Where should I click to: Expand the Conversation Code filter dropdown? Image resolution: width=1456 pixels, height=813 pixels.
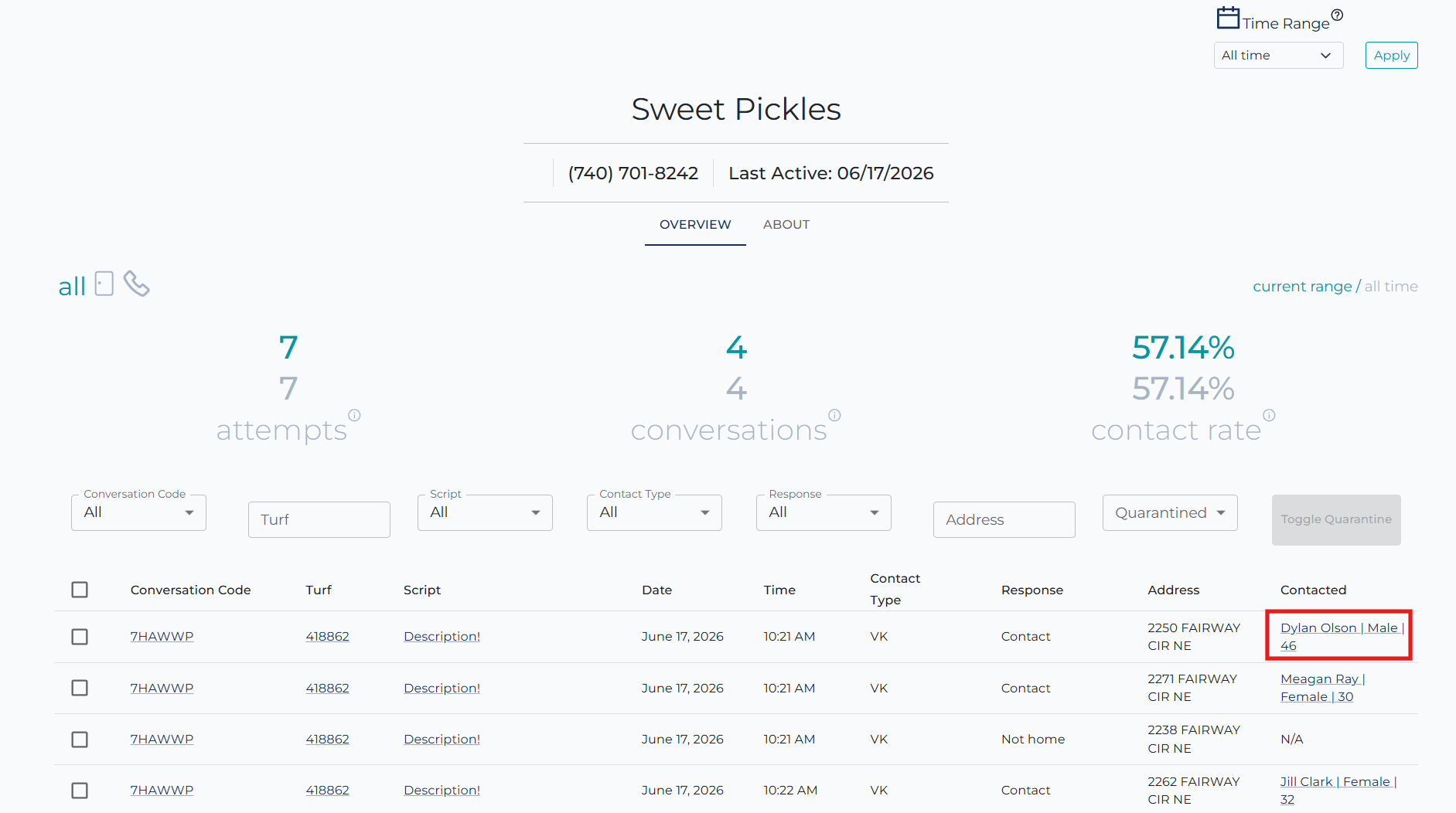138,512
